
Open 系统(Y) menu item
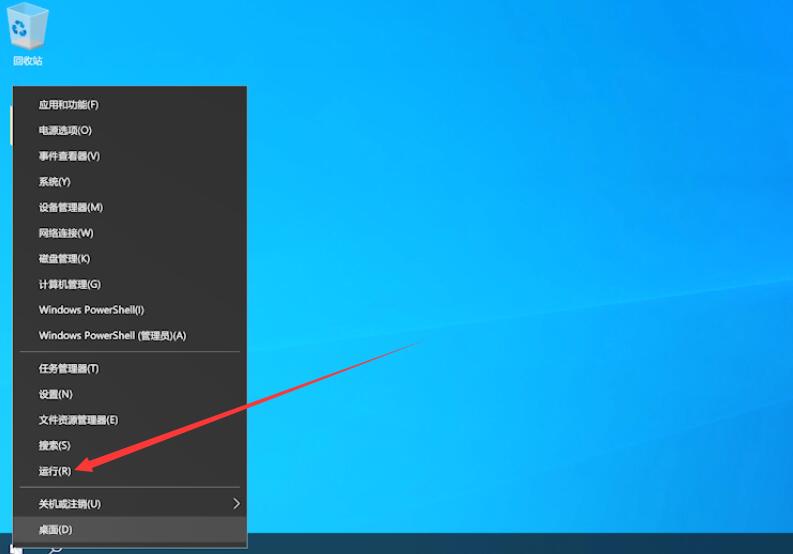tap(130, 182)
